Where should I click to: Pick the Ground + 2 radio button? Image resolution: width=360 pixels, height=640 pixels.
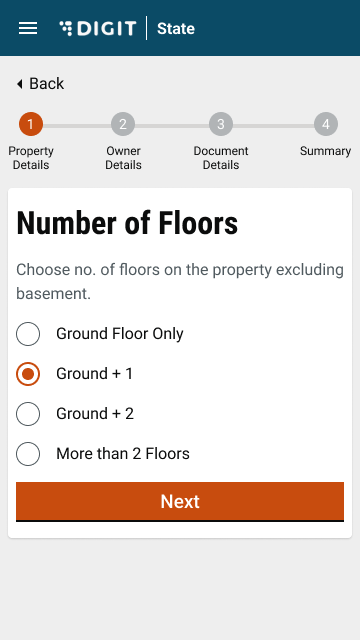tap(28, 414)
